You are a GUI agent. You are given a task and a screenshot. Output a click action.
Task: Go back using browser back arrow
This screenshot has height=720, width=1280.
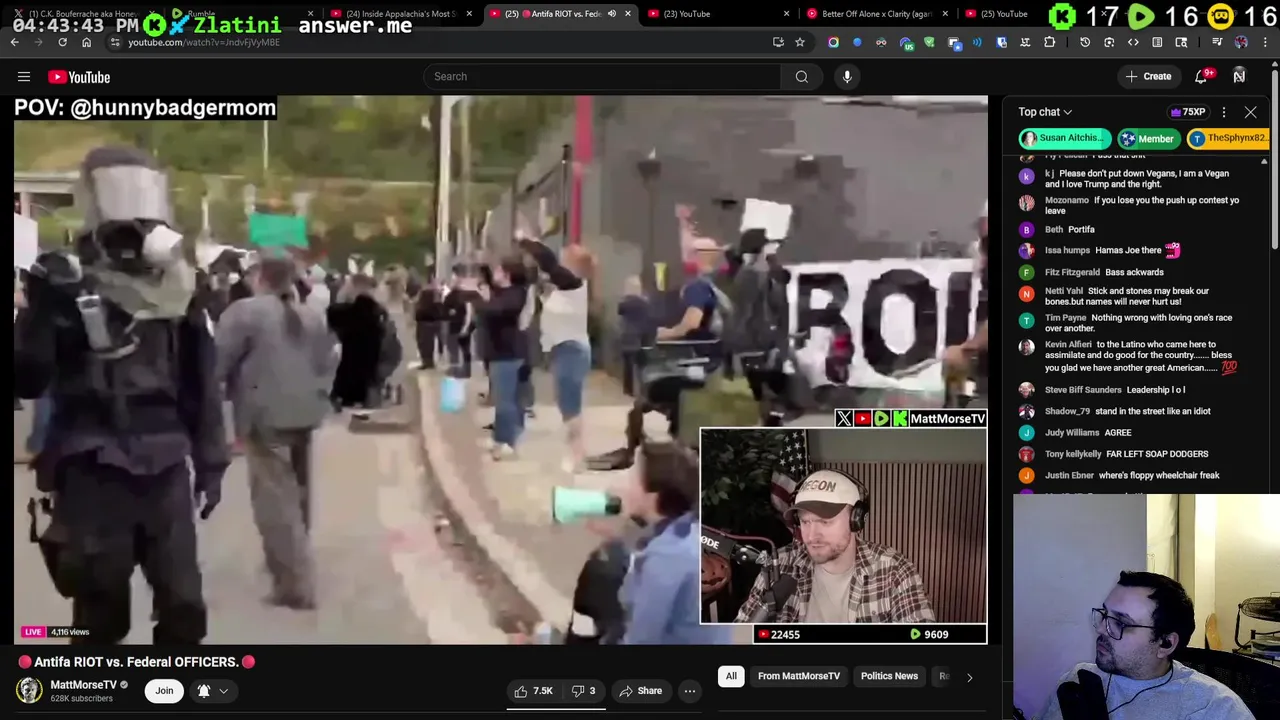tap(14, 43)
